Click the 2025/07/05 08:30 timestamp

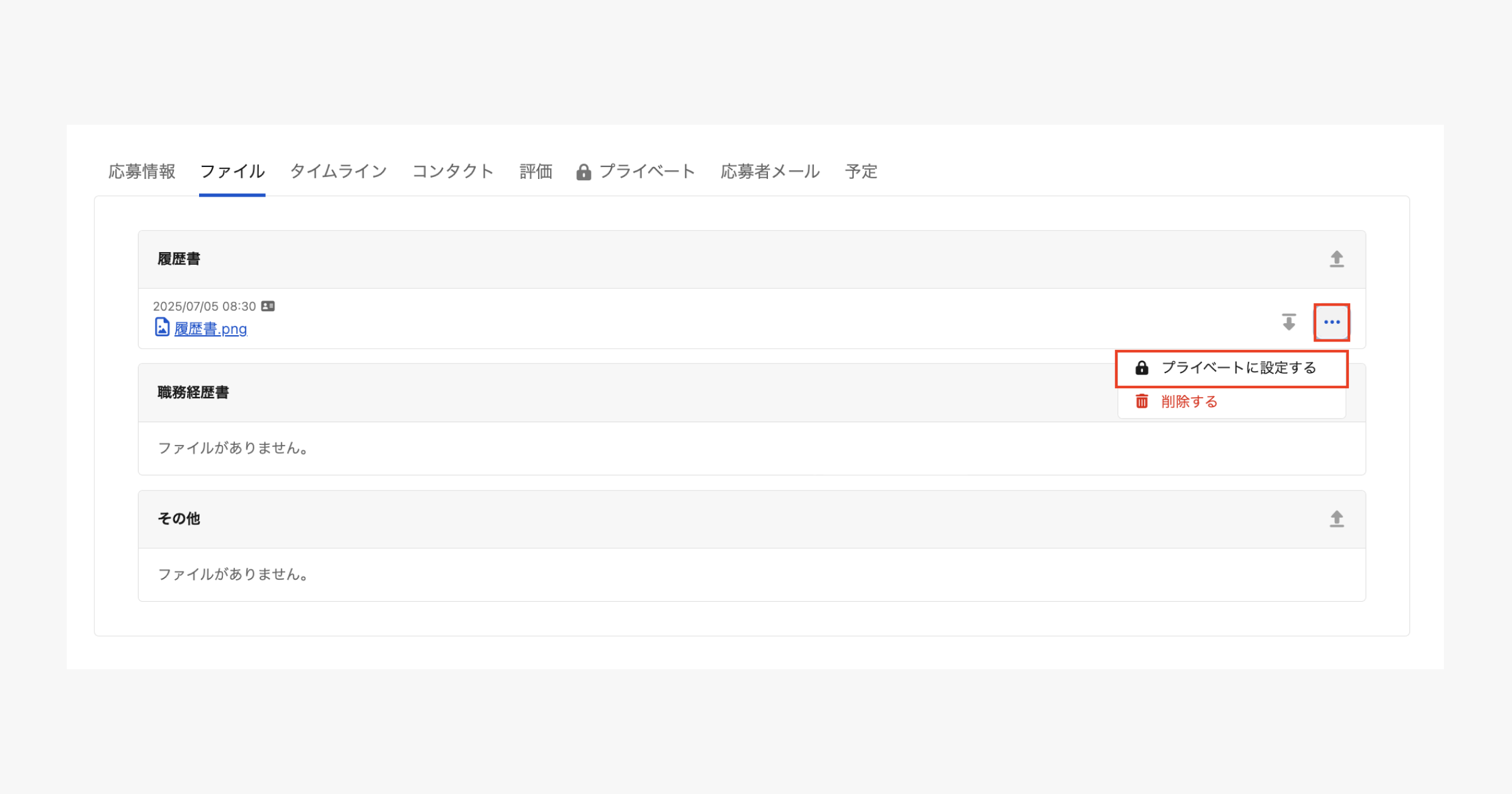[x=204, y=306]
